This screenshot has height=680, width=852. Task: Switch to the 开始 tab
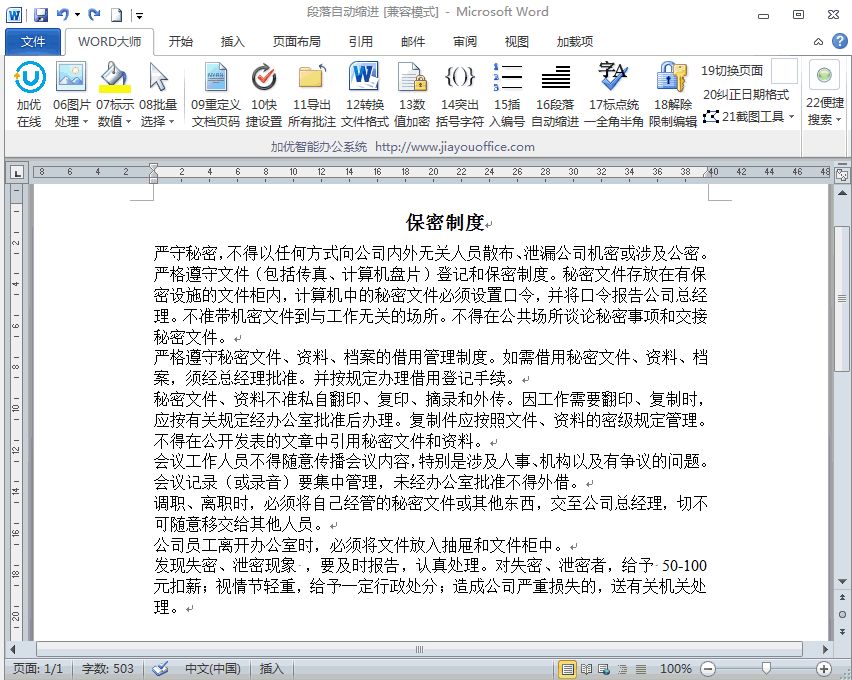180,42
